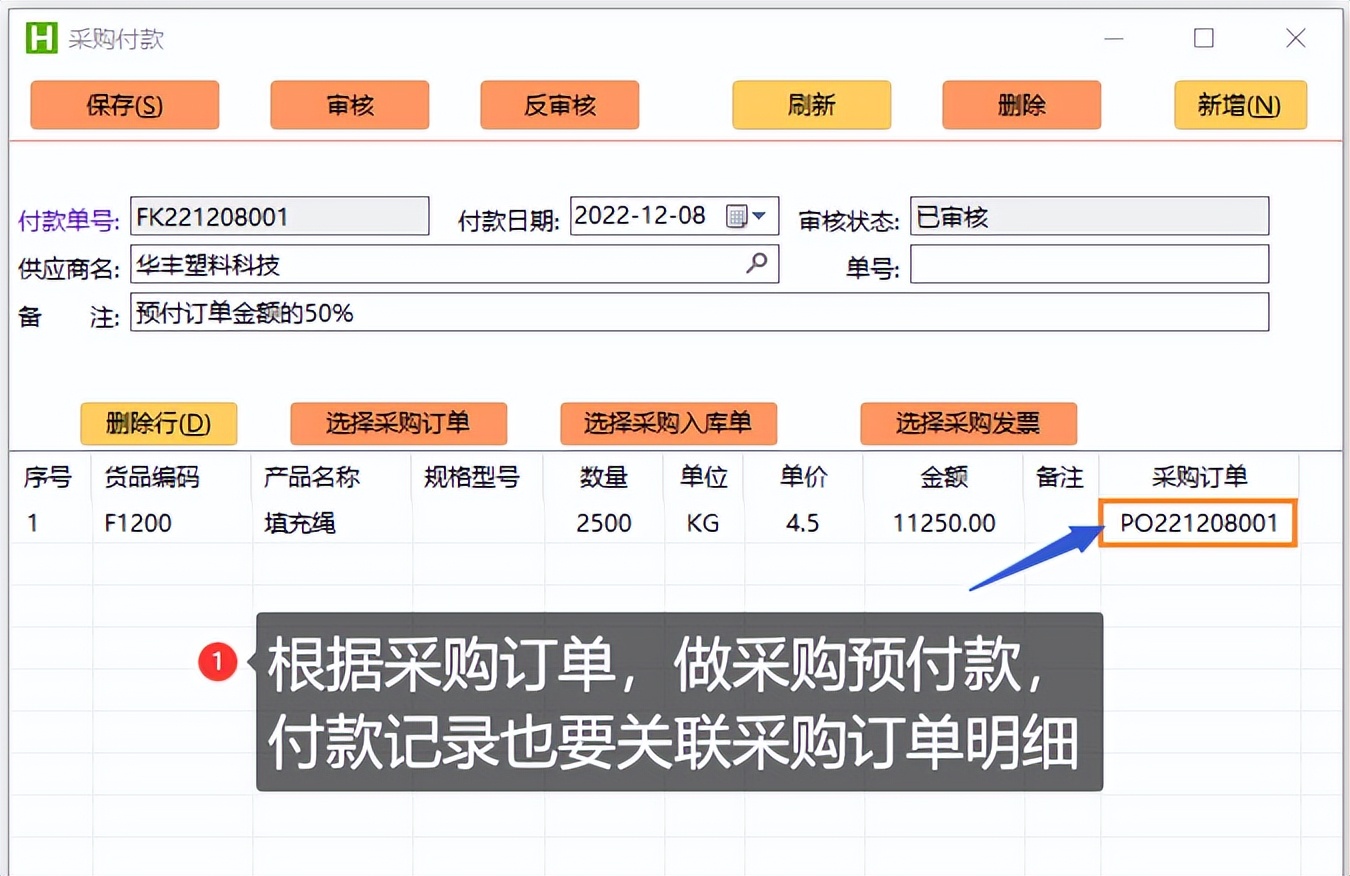Open the calendar picker for 付款日期

click(736, 215)
